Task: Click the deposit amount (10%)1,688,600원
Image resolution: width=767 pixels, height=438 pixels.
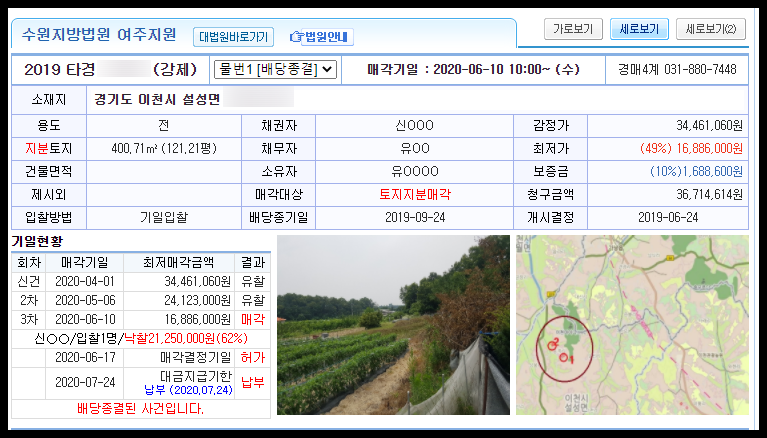Action: pos(696,172)
